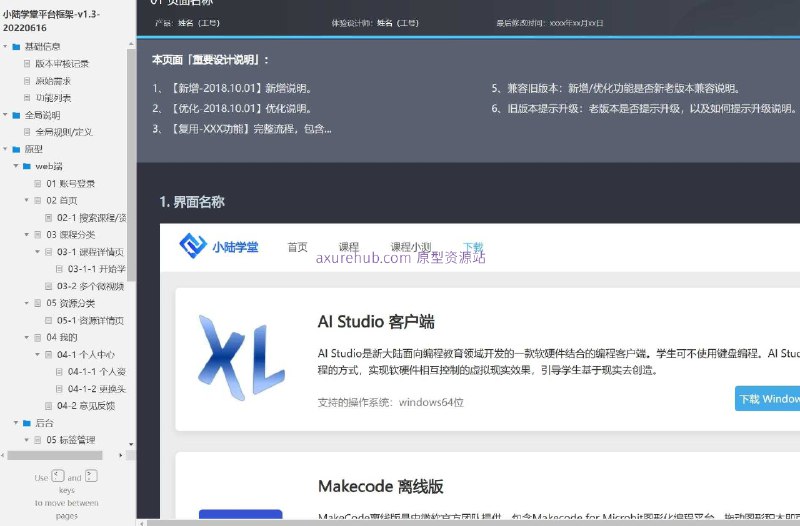This screenshot has width=800, height=526.
Task: Click the 小陆学堂 logo icon
Action: point(193,246)
